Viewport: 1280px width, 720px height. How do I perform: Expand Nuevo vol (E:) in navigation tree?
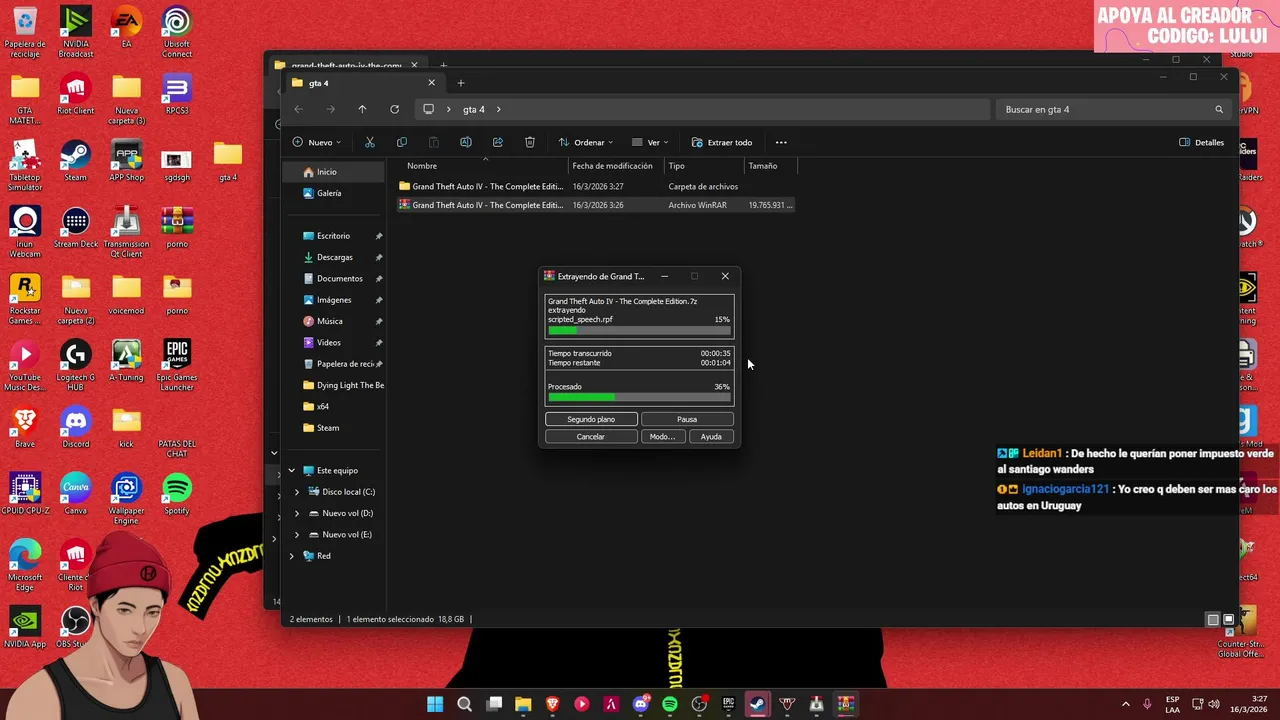click(296, 535)
